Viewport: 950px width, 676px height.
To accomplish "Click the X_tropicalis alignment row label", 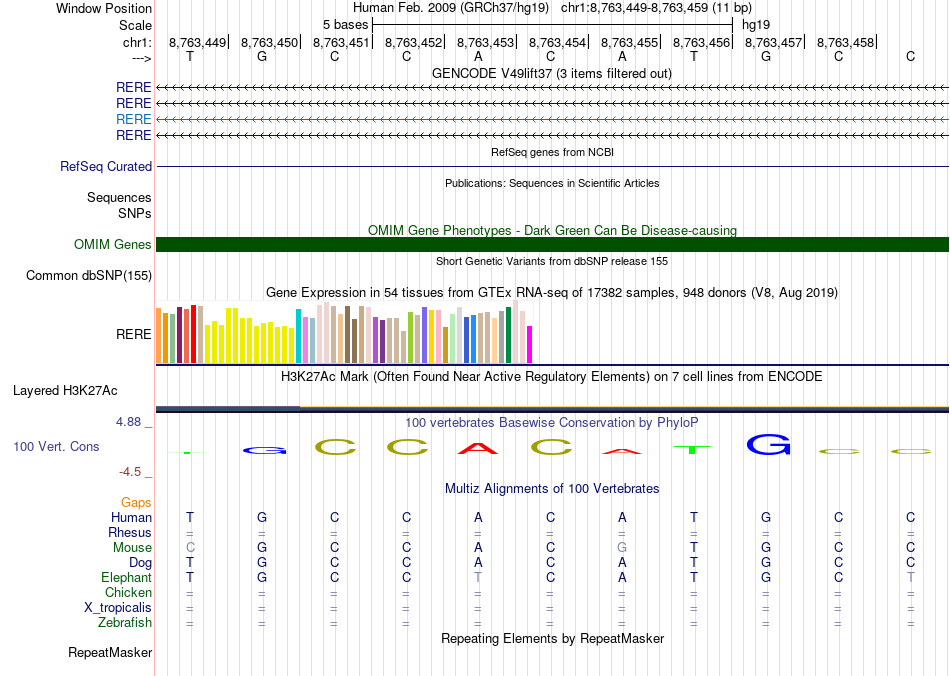I will pos(118,608).
